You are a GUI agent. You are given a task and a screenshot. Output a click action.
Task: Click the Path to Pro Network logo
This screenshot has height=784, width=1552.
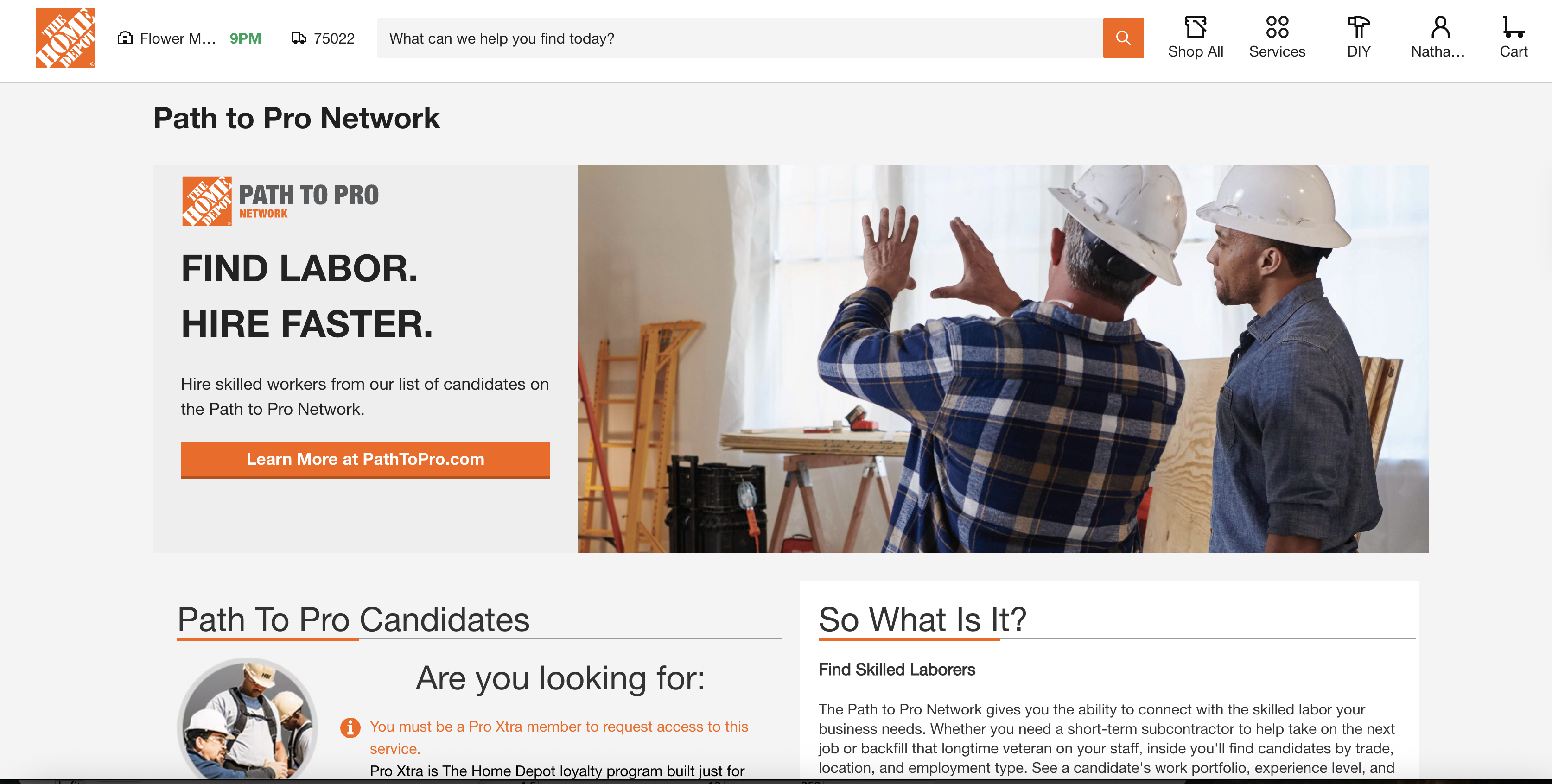(x=280, y=201)
